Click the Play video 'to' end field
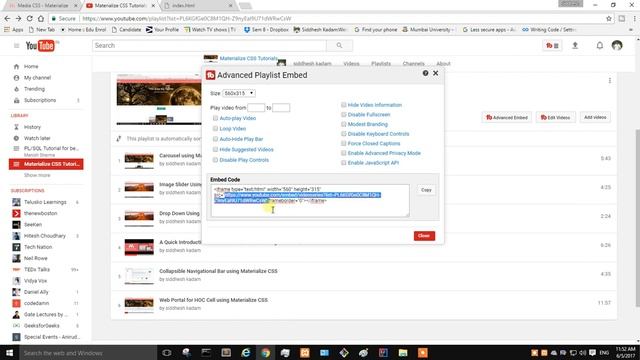640x360 pixels. point(281,108)
